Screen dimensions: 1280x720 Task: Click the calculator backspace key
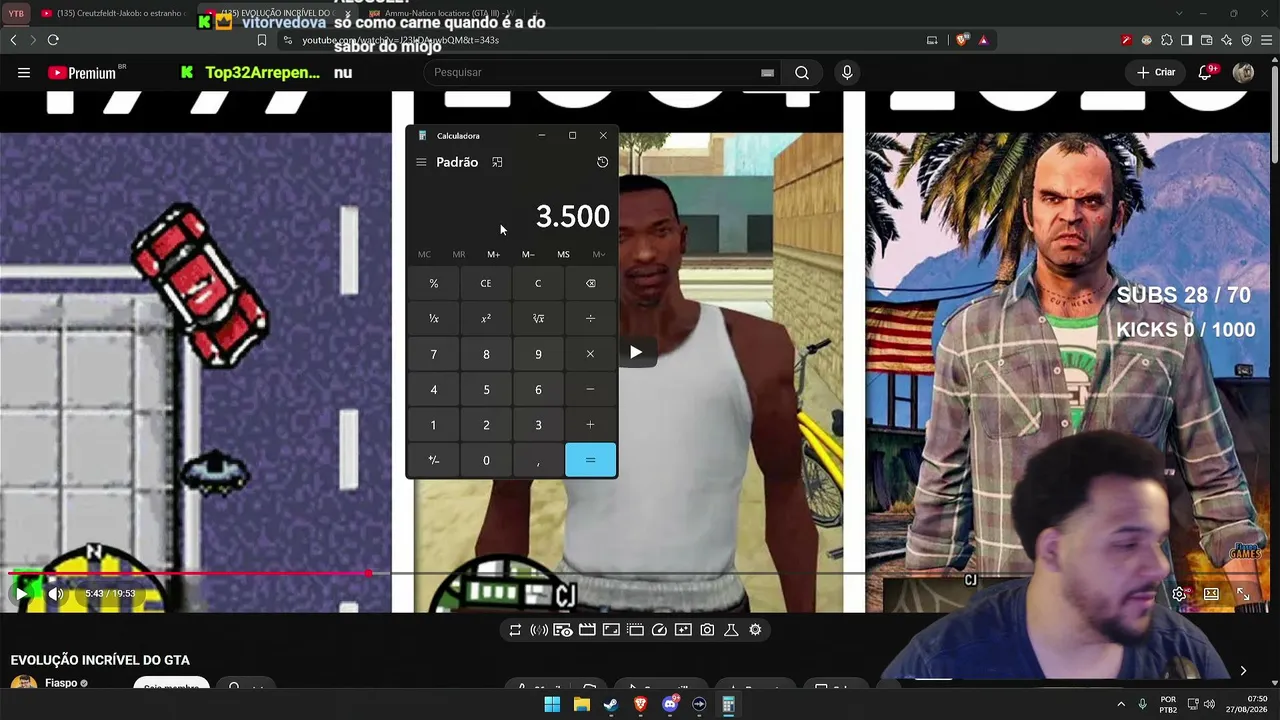click(590, 283)
